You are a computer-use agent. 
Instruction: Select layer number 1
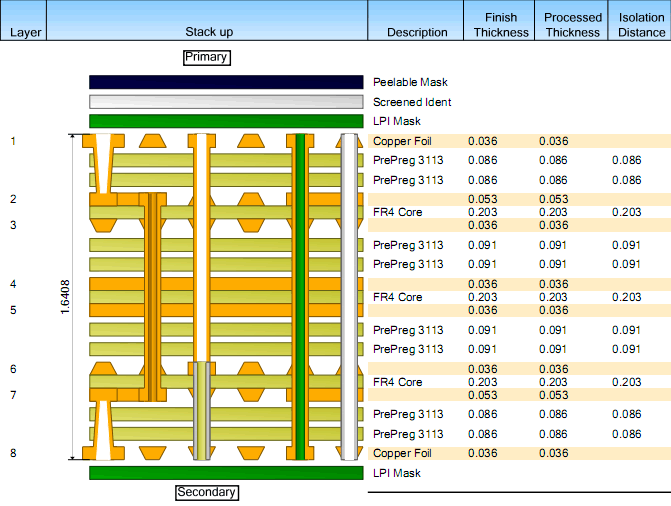13,141
